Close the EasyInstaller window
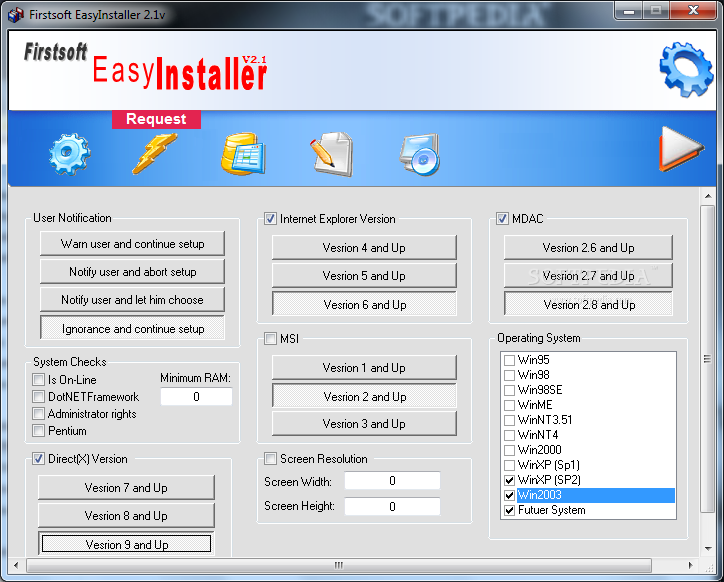 tap(693, 10)
